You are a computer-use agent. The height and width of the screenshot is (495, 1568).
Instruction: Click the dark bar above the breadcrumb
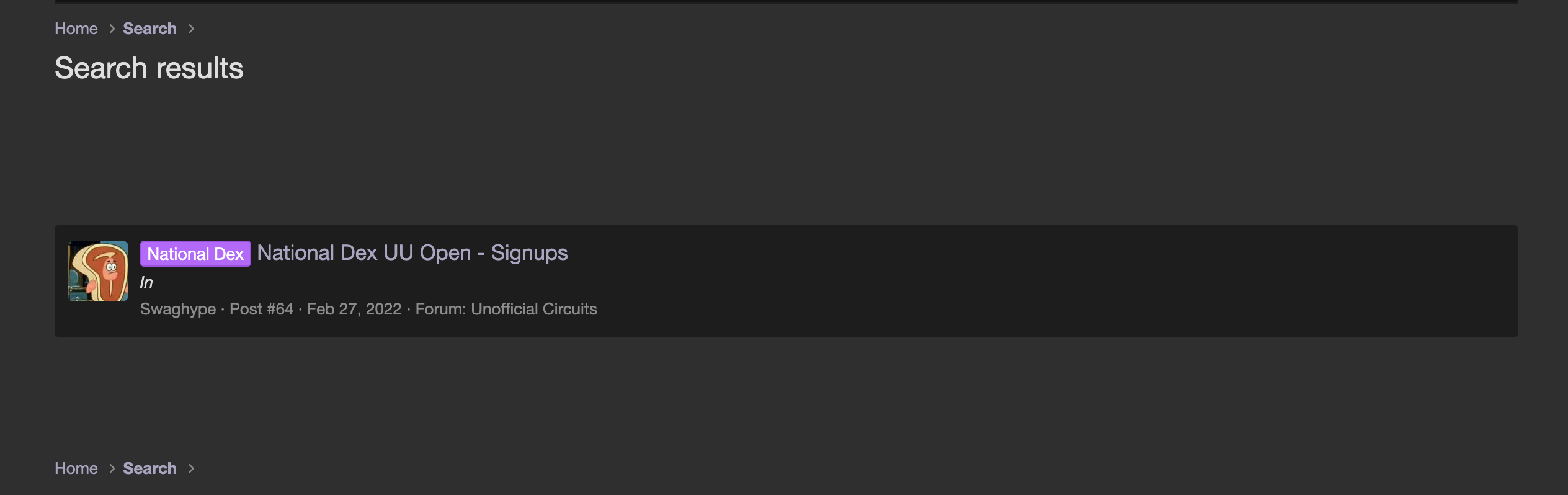(x=786, y=1)
